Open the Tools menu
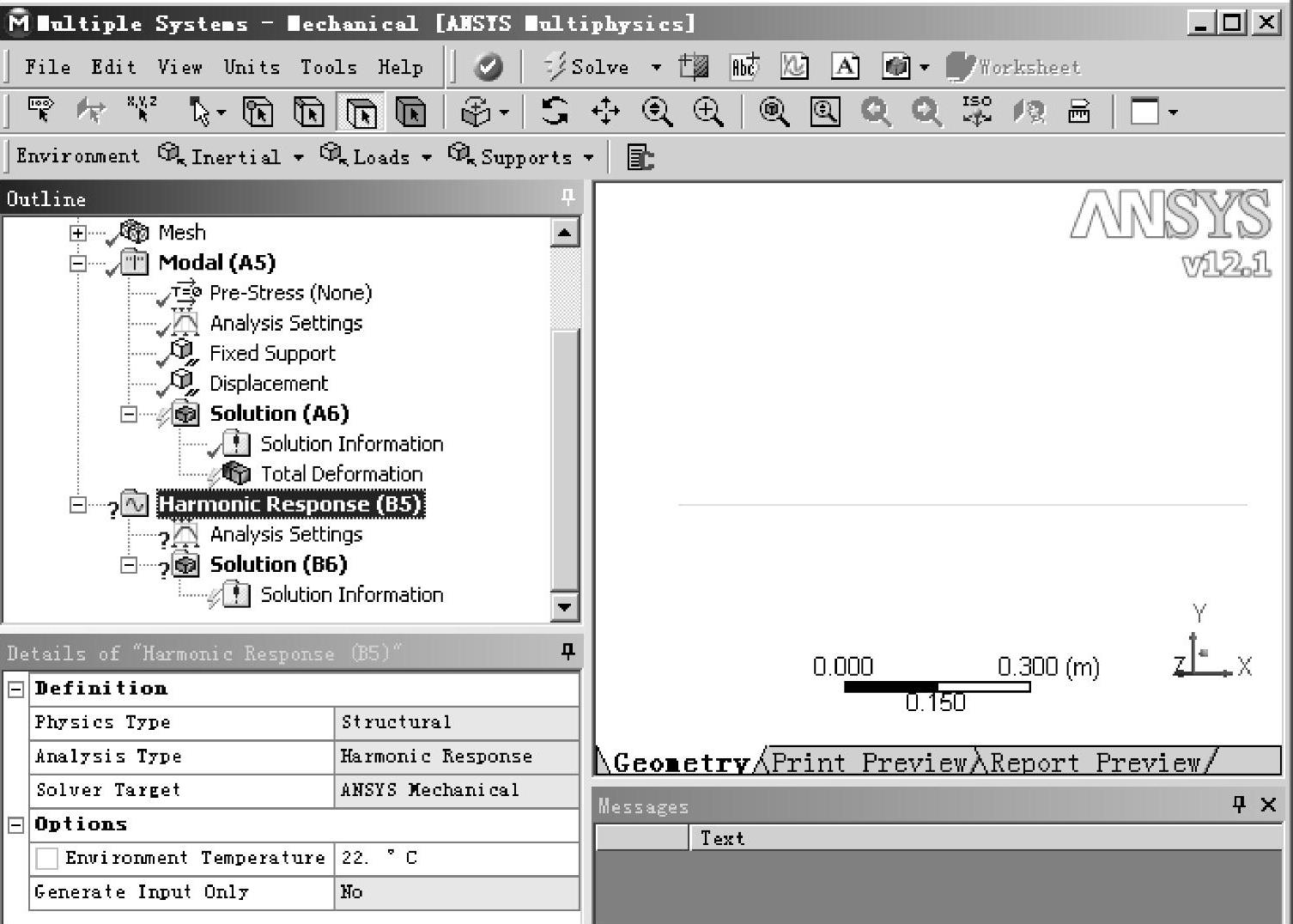The height and width of the screenshot is (924, 1293). [x=328, y=67]
